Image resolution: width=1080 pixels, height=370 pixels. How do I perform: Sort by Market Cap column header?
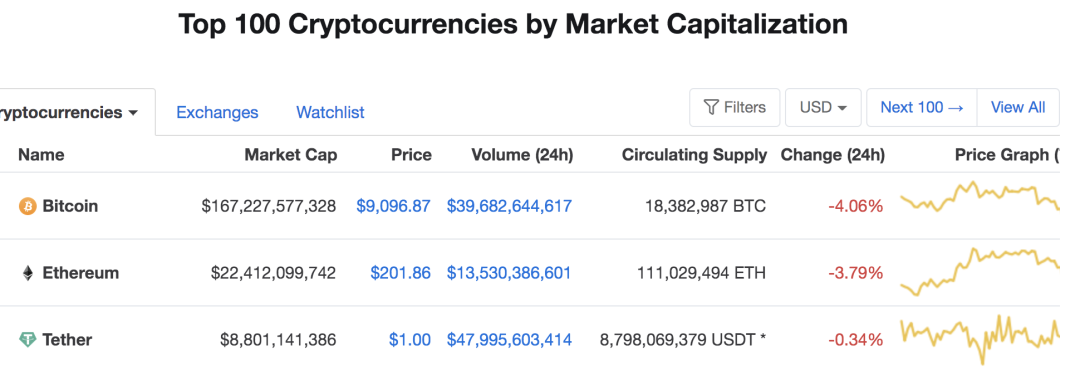(291, 155)
